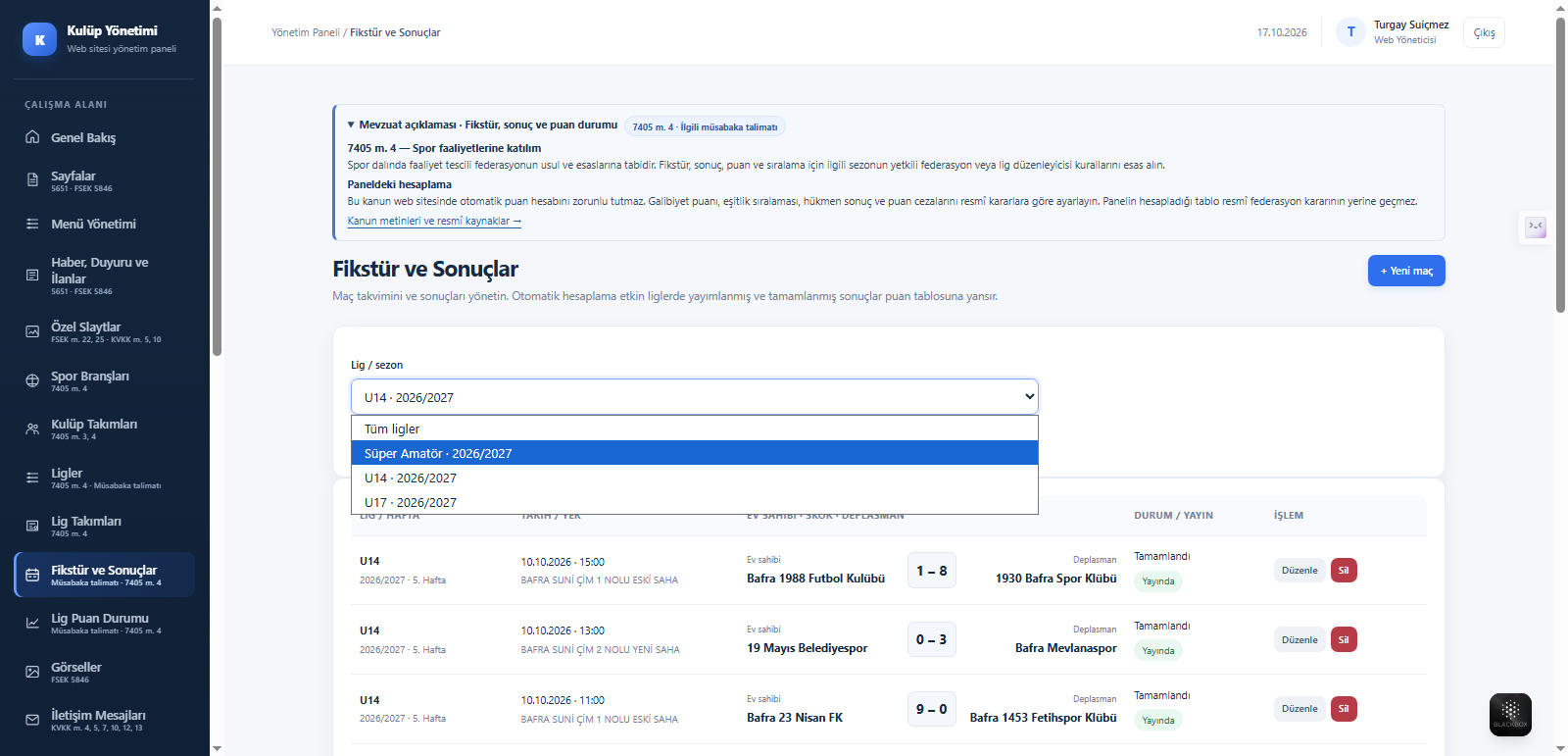Open Genel Bakış home icon
This screenshot has height=756, width=1568.
(x=32, y=137)
